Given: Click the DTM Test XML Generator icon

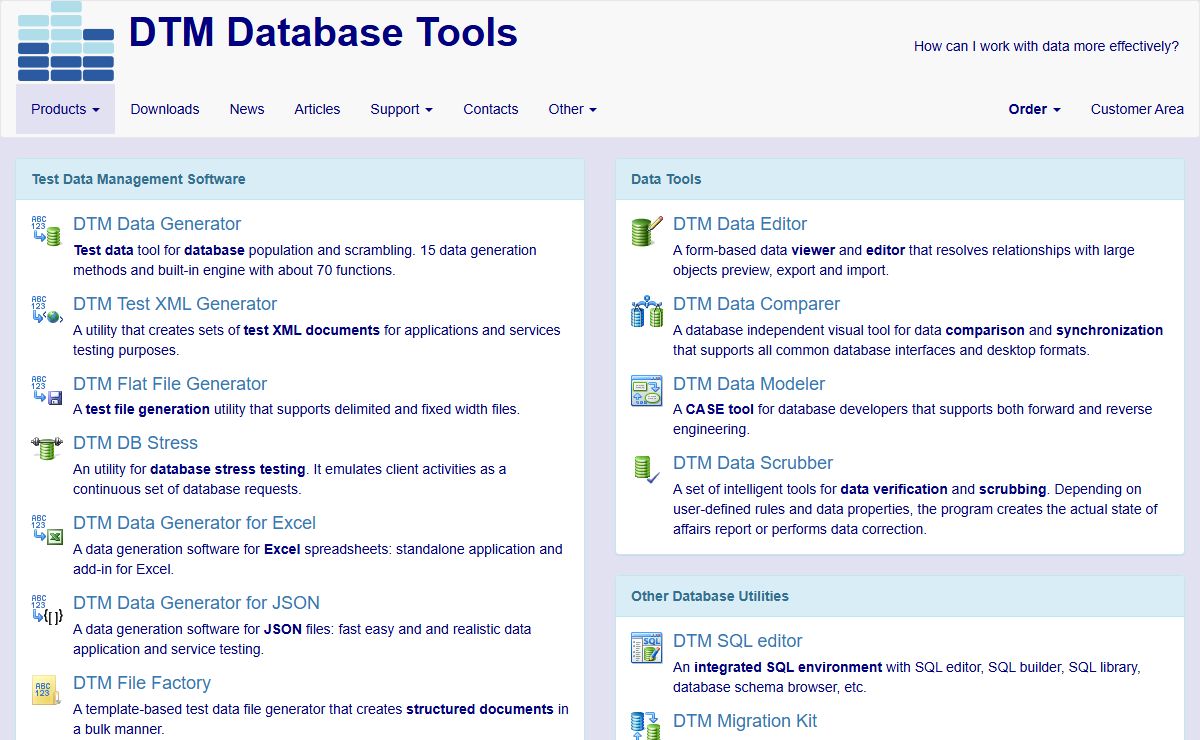Looking at the screenshot, I should [x=46, y=310].
